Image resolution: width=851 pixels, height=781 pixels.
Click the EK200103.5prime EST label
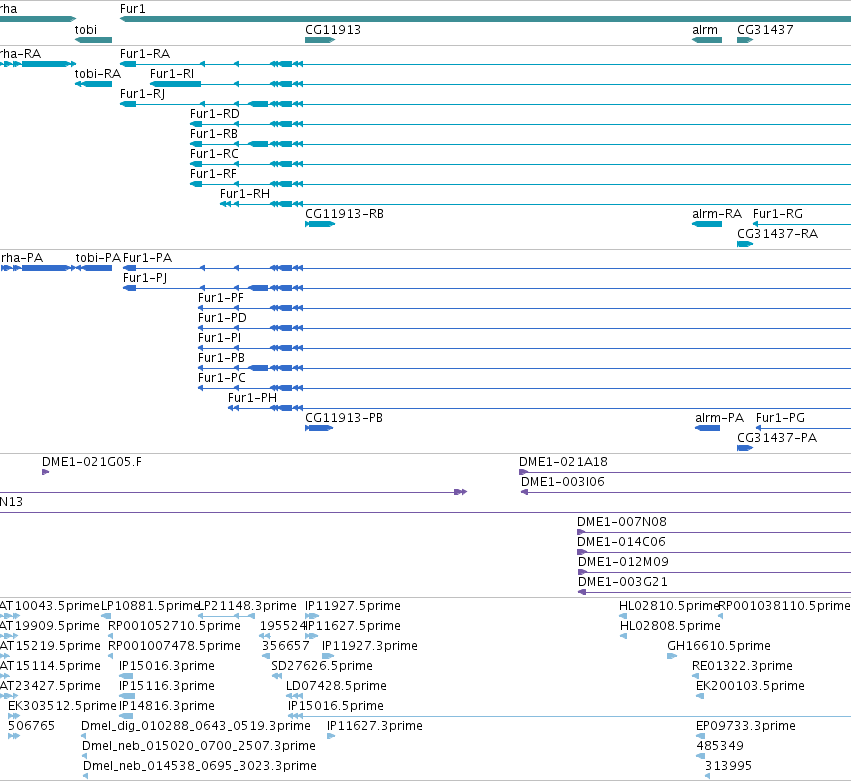pyautogui.click(x=750, y=687)
